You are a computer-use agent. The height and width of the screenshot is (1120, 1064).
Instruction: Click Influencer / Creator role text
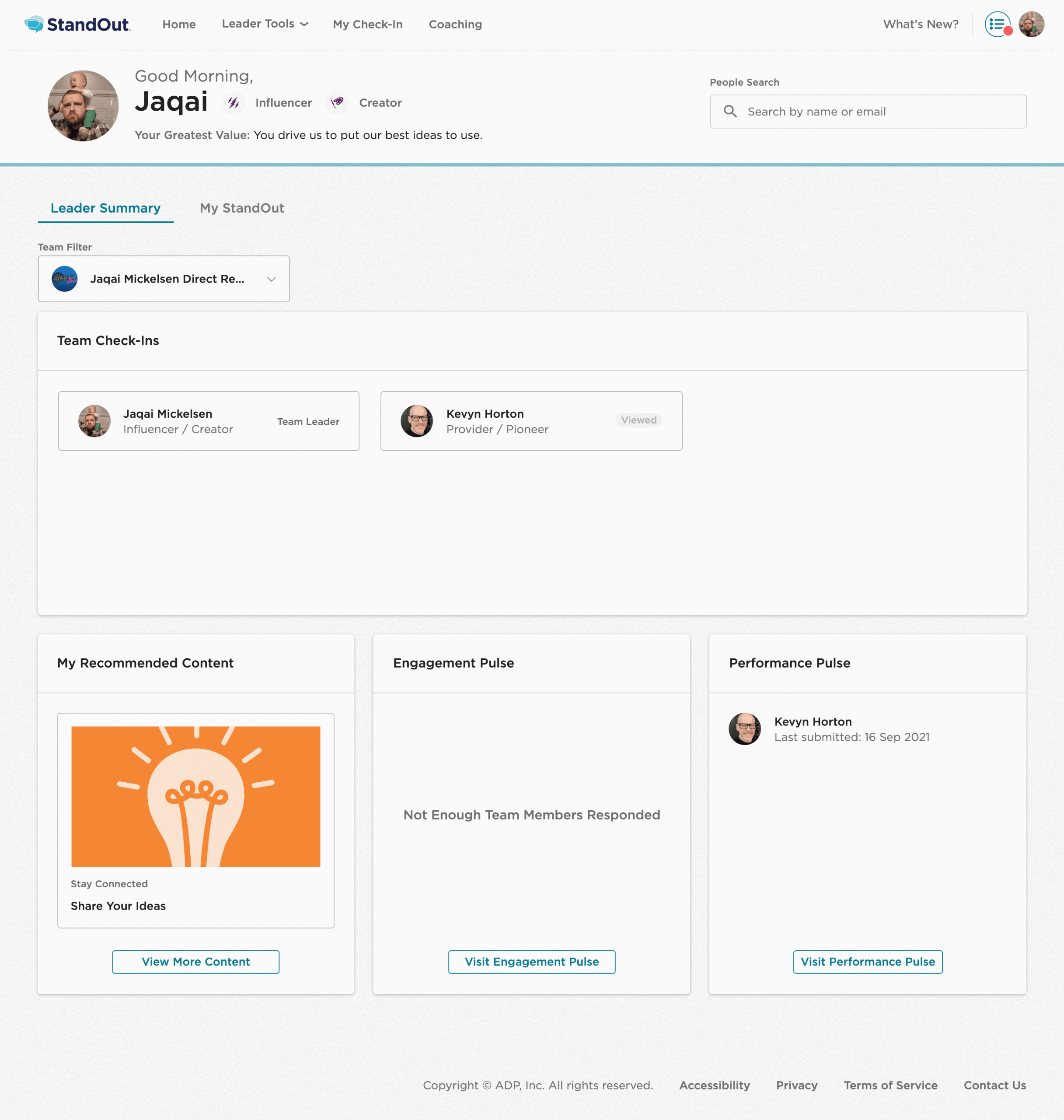click(178, 430)
